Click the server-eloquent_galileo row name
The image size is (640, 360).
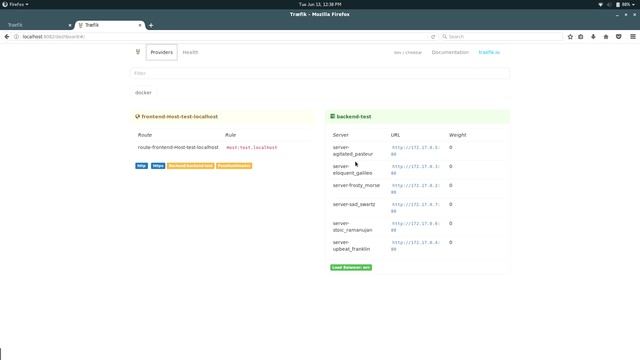tap(352, 169)
